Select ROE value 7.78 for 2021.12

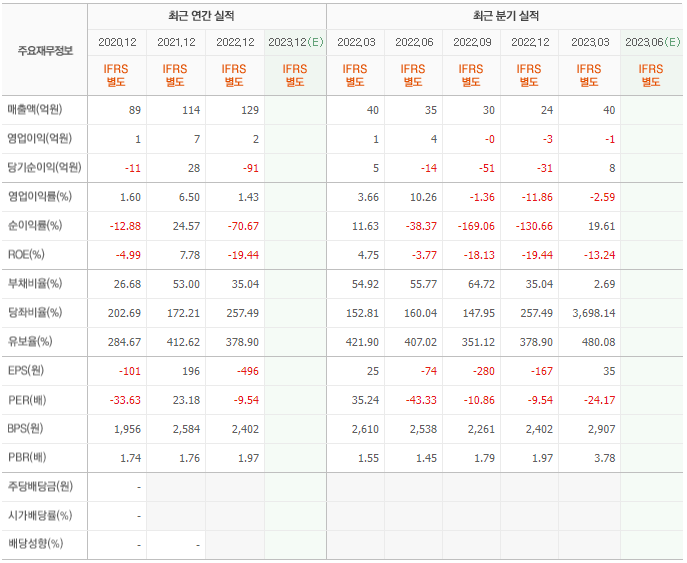[x=190, y=255]
